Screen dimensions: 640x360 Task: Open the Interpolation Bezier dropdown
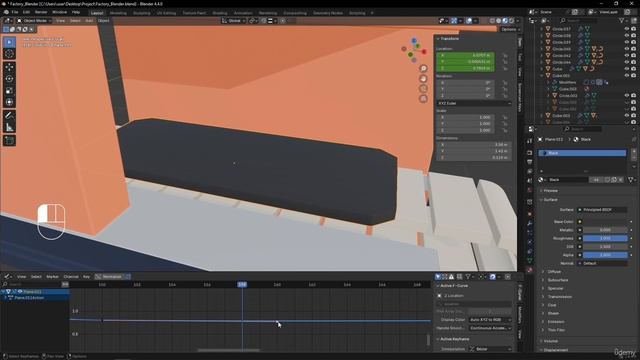tap(490, 349)
